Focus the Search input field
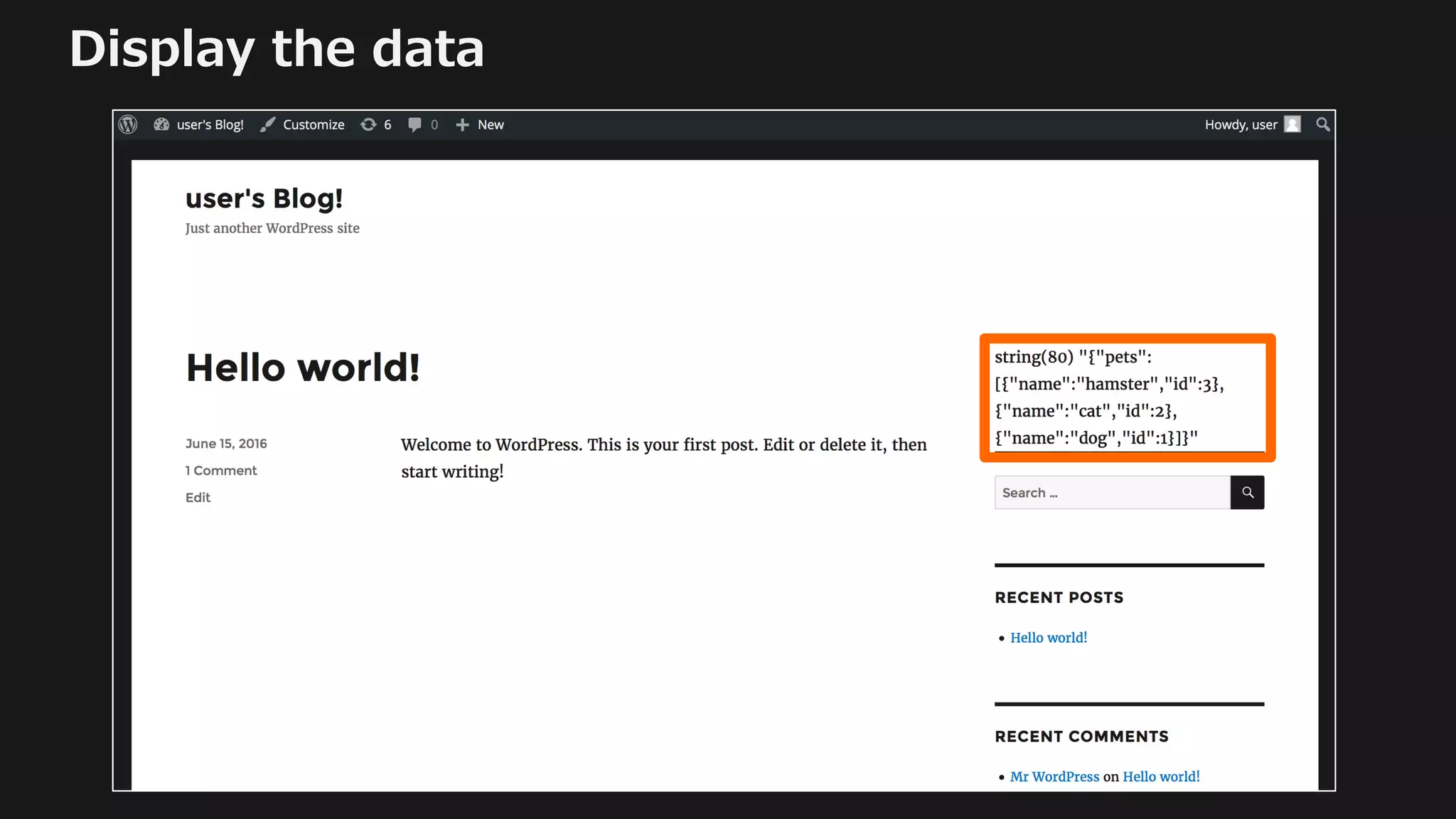 click(x=1113, y=493)
